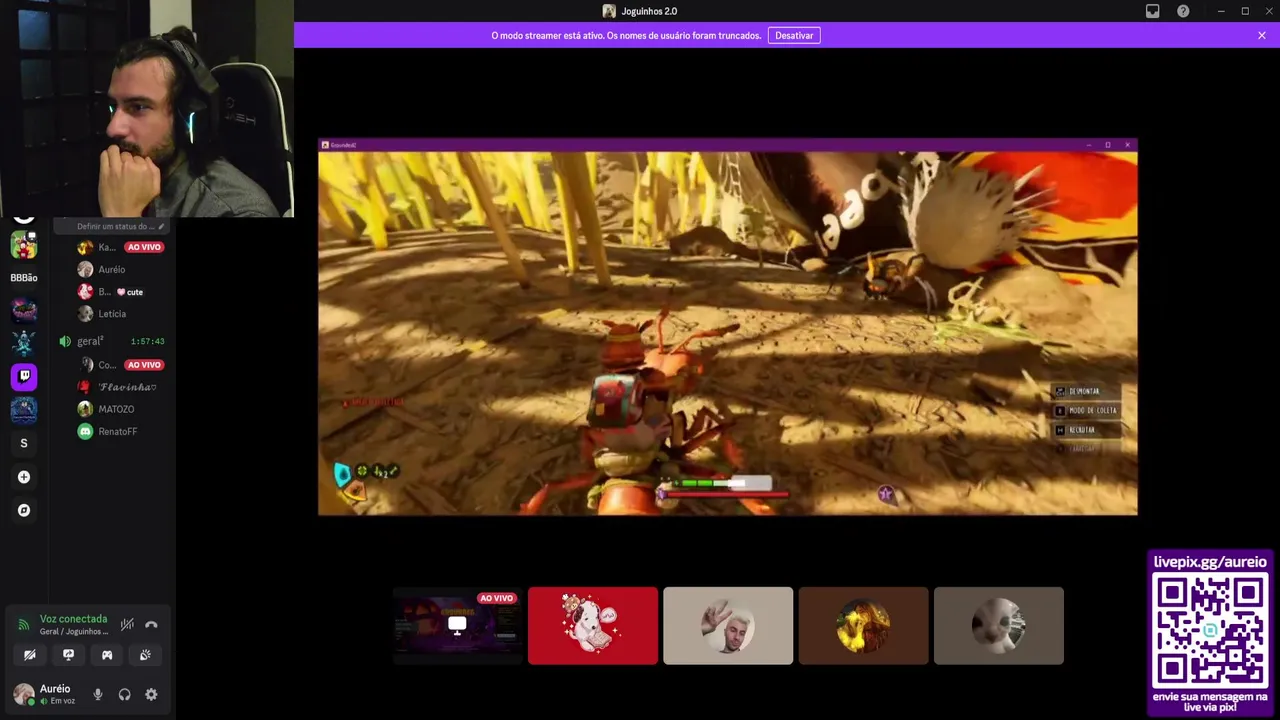Start an activity with gamepad icon
The width and height of the screenshot is (1280, 720).
tap(107, 655)
